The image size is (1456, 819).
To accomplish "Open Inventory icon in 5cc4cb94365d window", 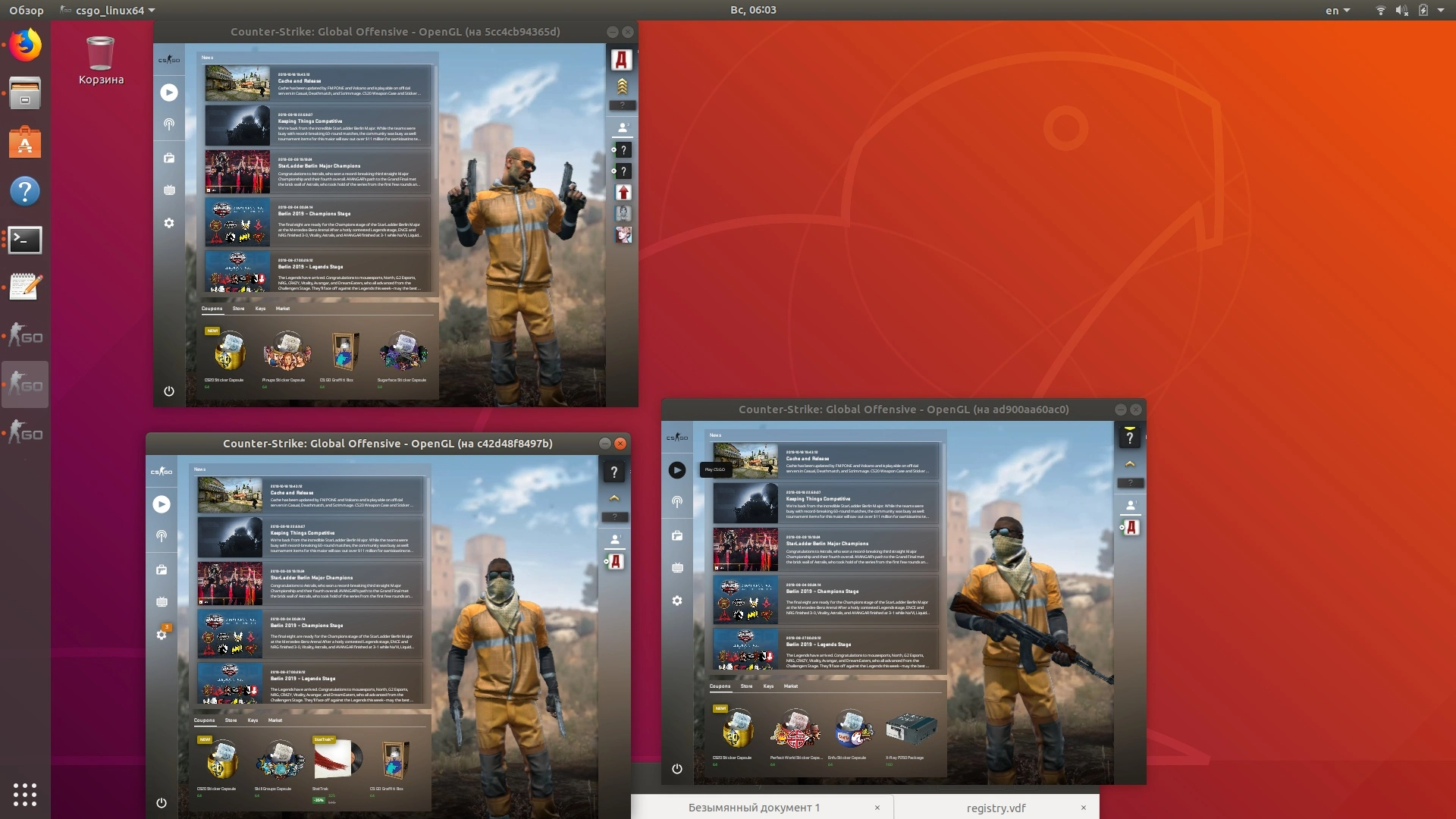I will [169, 158].
